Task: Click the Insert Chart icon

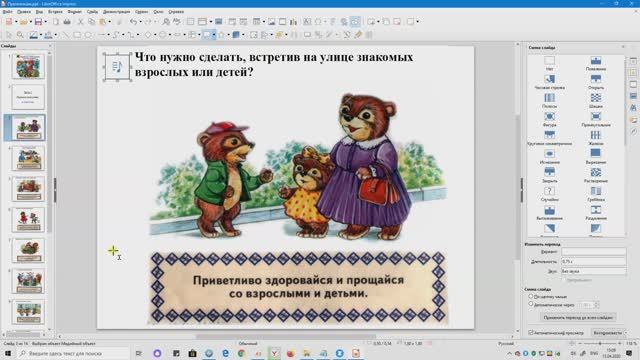Action: [293, 22]
